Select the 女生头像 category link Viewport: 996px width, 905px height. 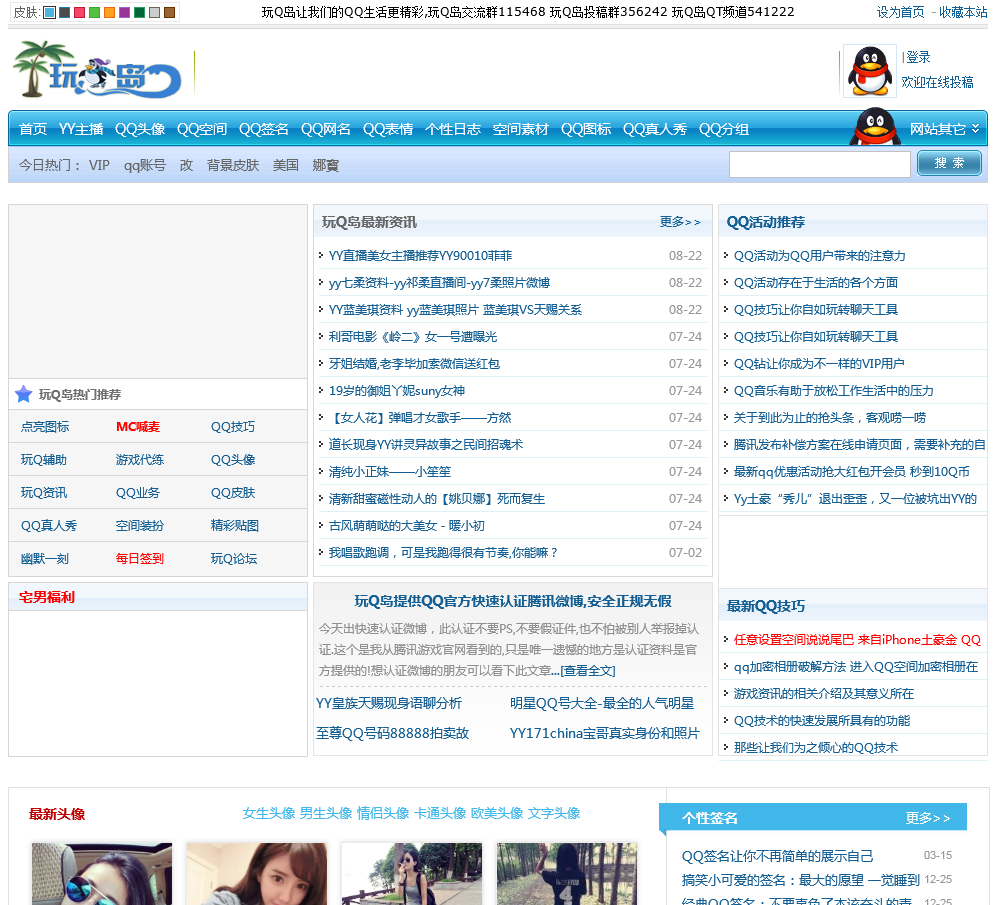tap(269, 813)
